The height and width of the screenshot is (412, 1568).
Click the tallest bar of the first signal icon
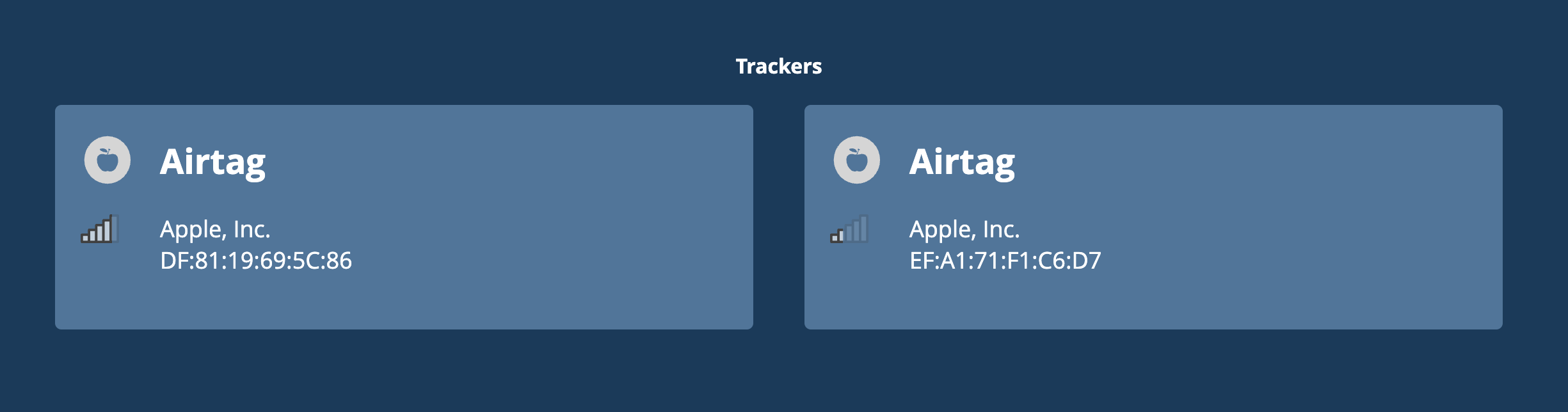click(115, 228)
